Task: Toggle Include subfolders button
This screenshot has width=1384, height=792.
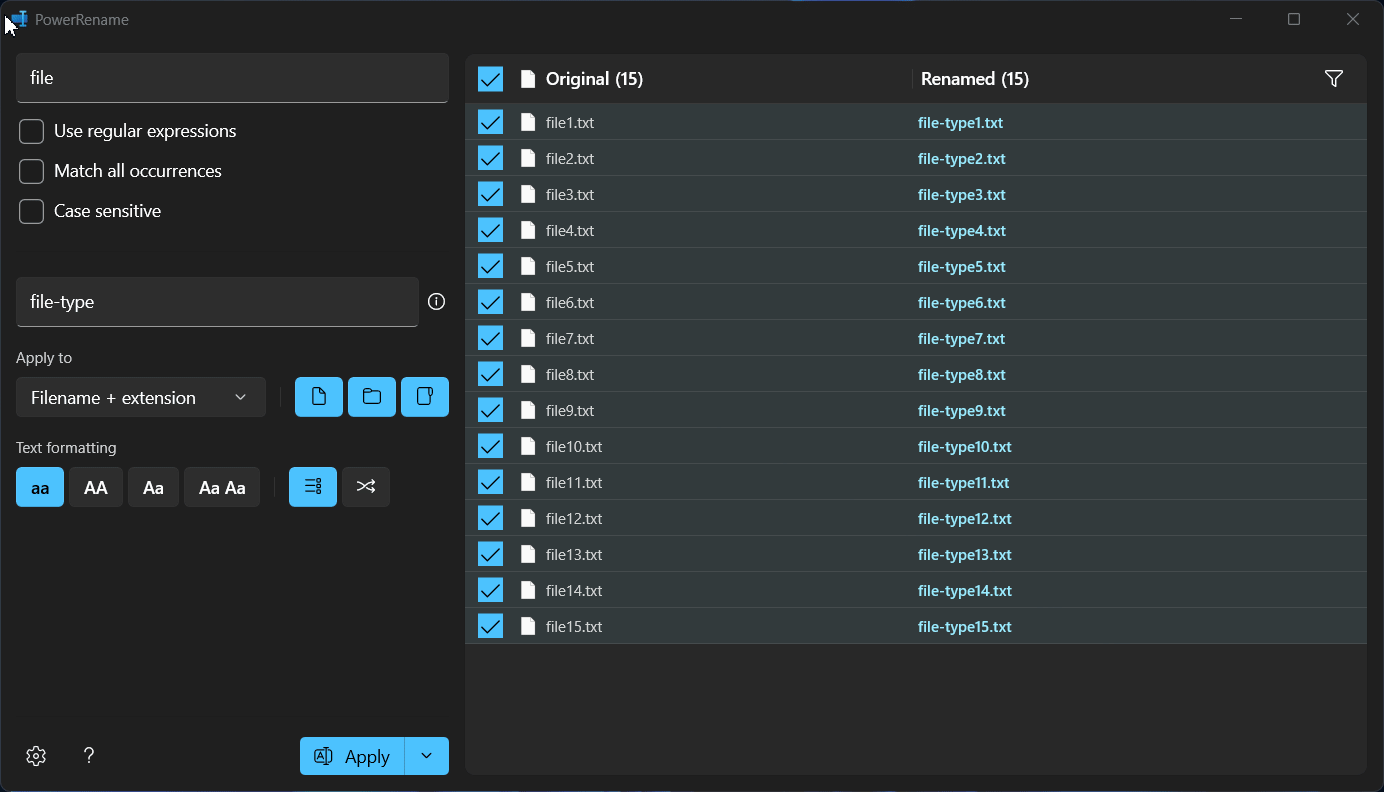Action: coord(425,397)
